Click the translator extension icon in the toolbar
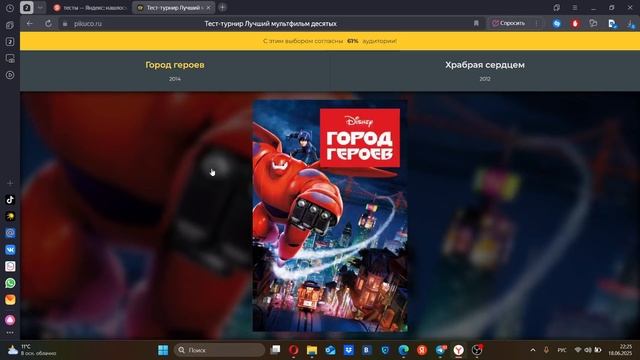The width and height of the screenshot is (640, 360). [x=612, y=24]
